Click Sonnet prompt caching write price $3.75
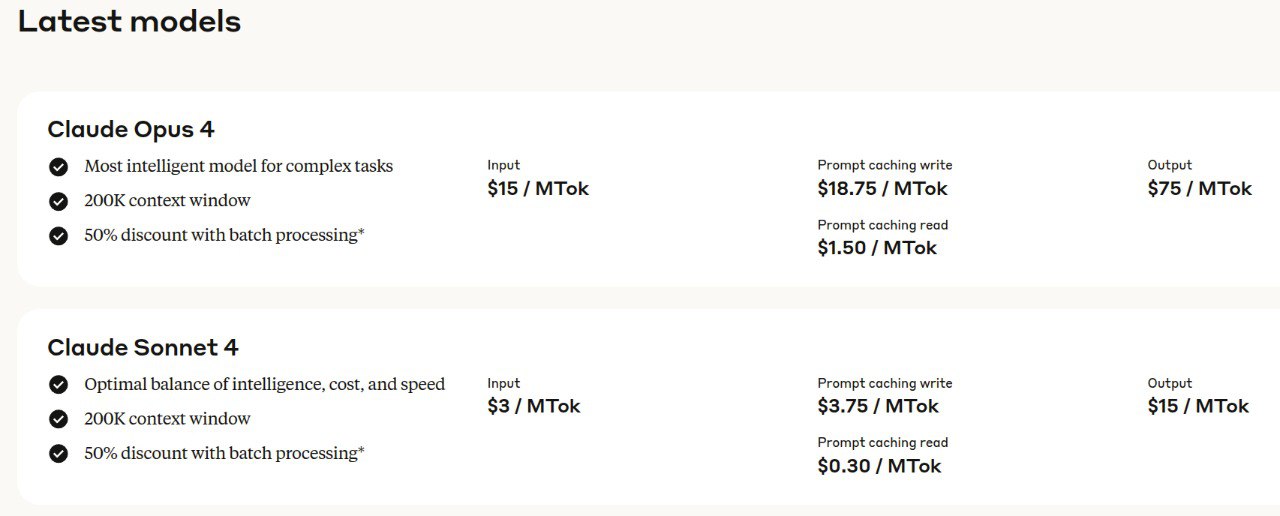Viewport: 1280px width, 516px height. [x=878, y=406]
